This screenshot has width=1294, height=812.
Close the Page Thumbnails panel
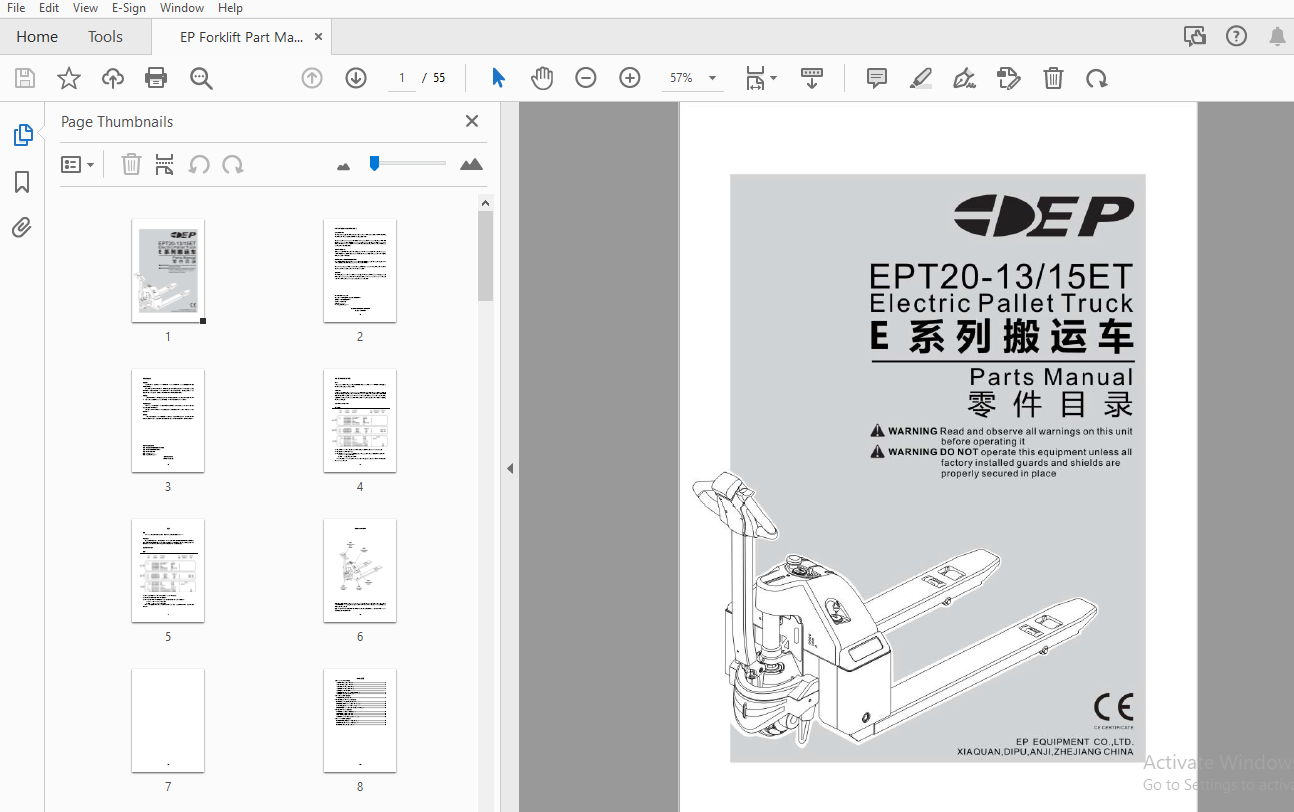pos(472,121)
